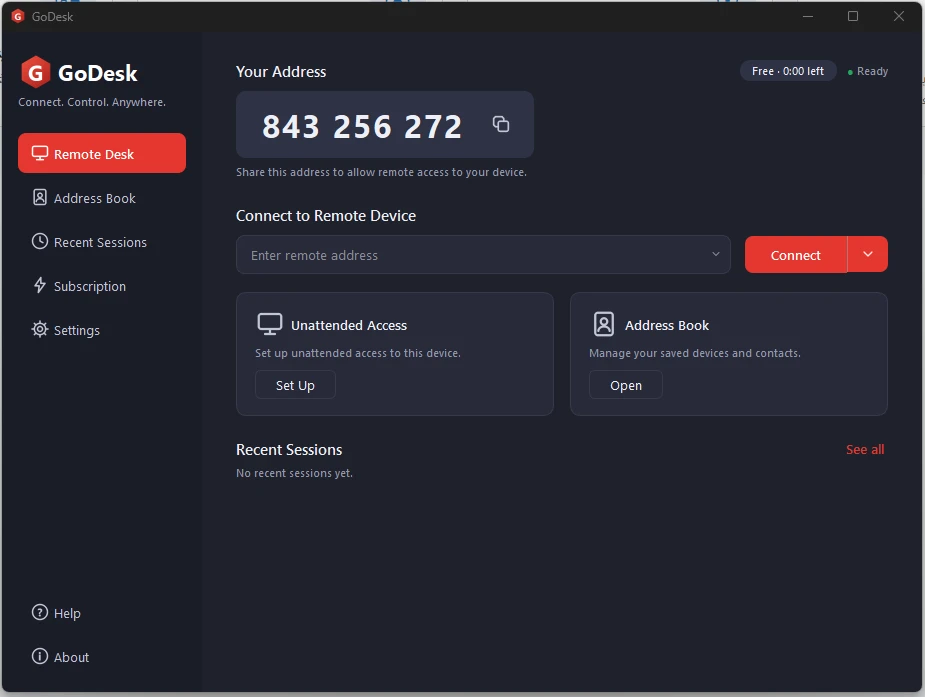Maximize the GoDesk window
This screenshot has width=925, height=697.
(852, 16)
